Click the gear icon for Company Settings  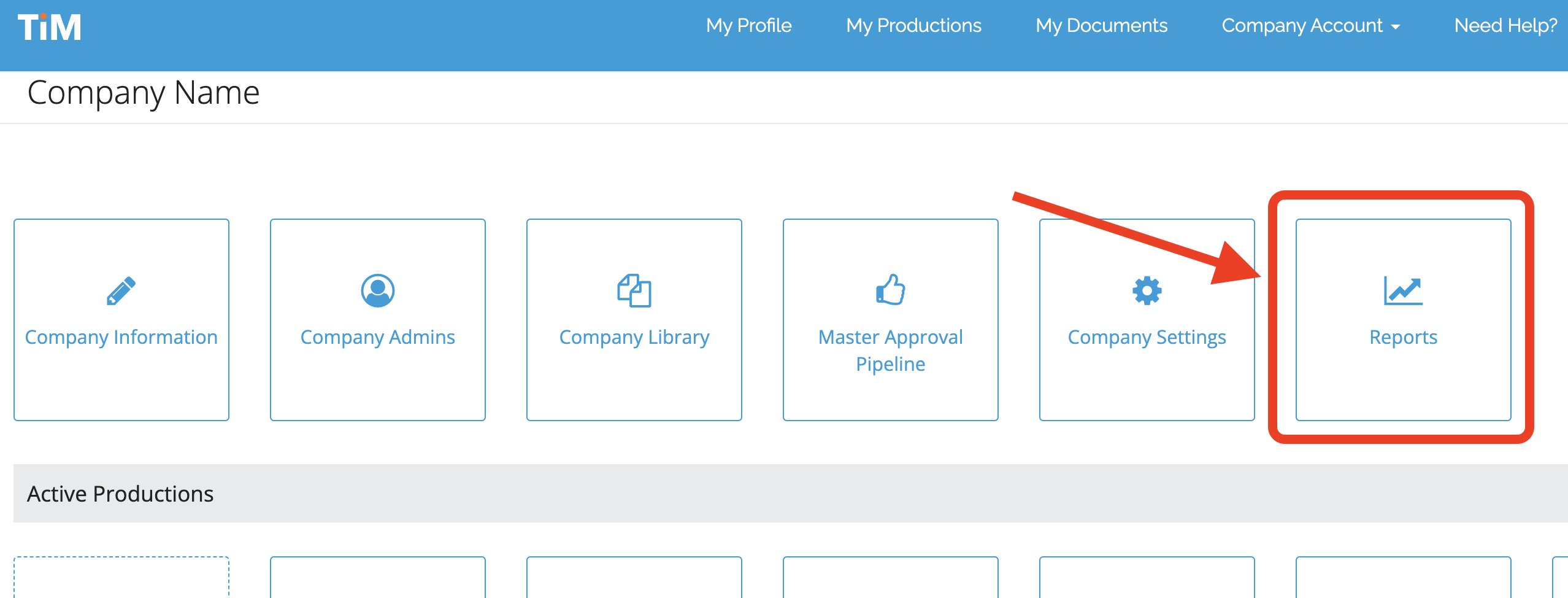(1147, 290)
